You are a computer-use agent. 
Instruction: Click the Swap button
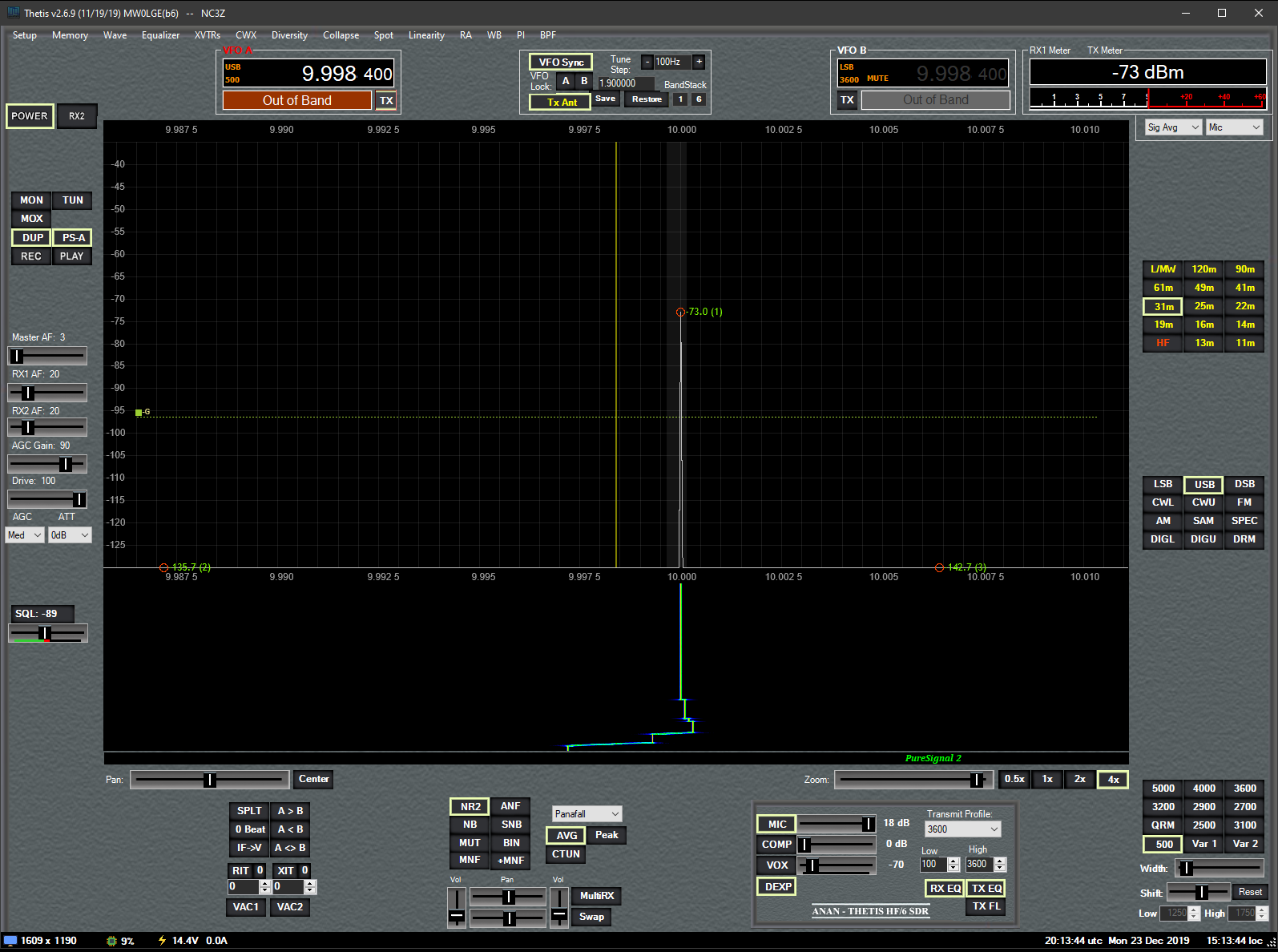pos(592,917)
